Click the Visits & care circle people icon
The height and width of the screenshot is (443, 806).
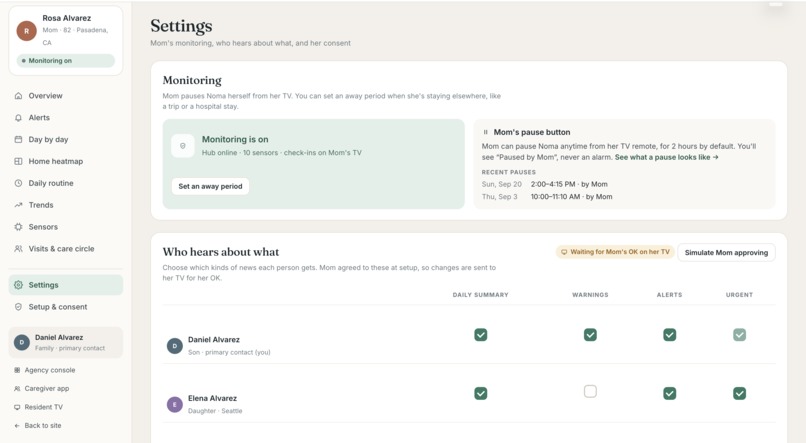[x=19, y=249]
